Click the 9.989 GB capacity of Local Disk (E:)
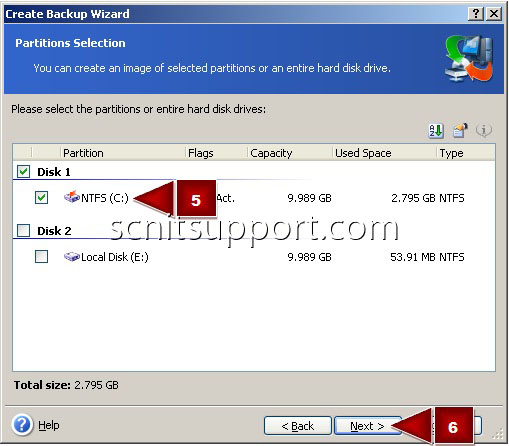The height and width of the screenshot is (446, 509). [309, 257]
